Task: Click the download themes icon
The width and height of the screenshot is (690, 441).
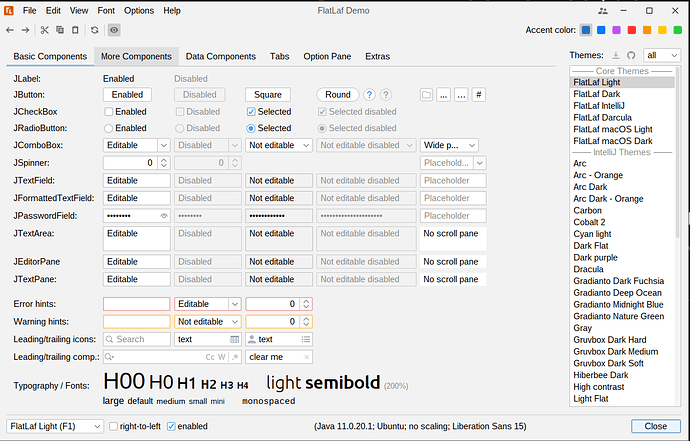Action: 616,55
